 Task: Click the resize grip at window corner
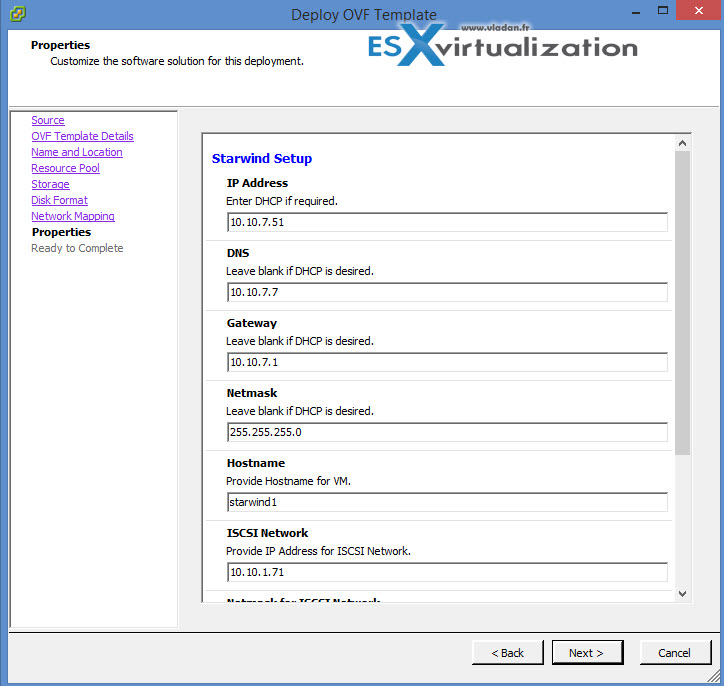tap(713, 676)
